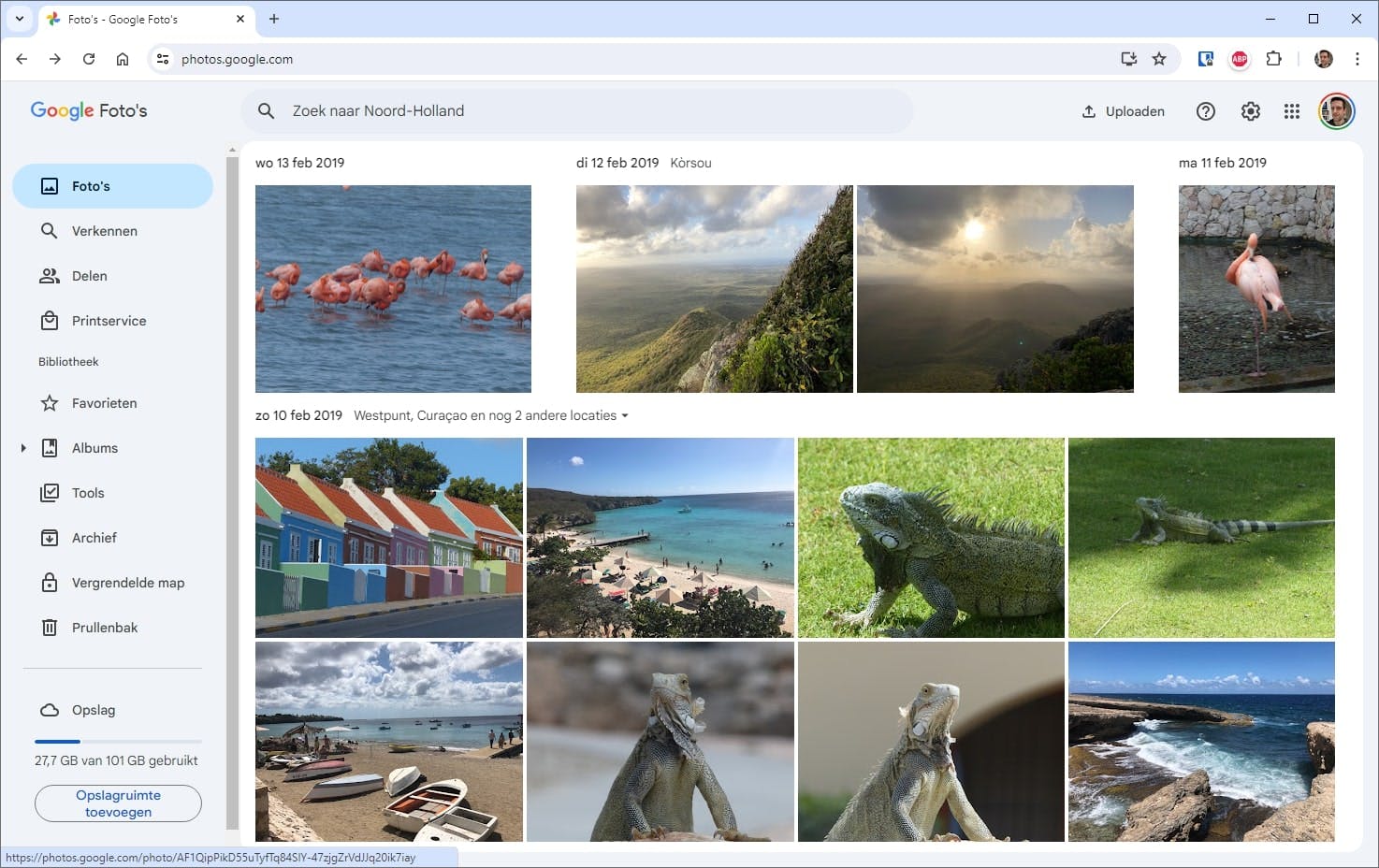The image size is (1379, 868).
Task: Open the Google account profile picture
Action: [x=1337, y=111]
